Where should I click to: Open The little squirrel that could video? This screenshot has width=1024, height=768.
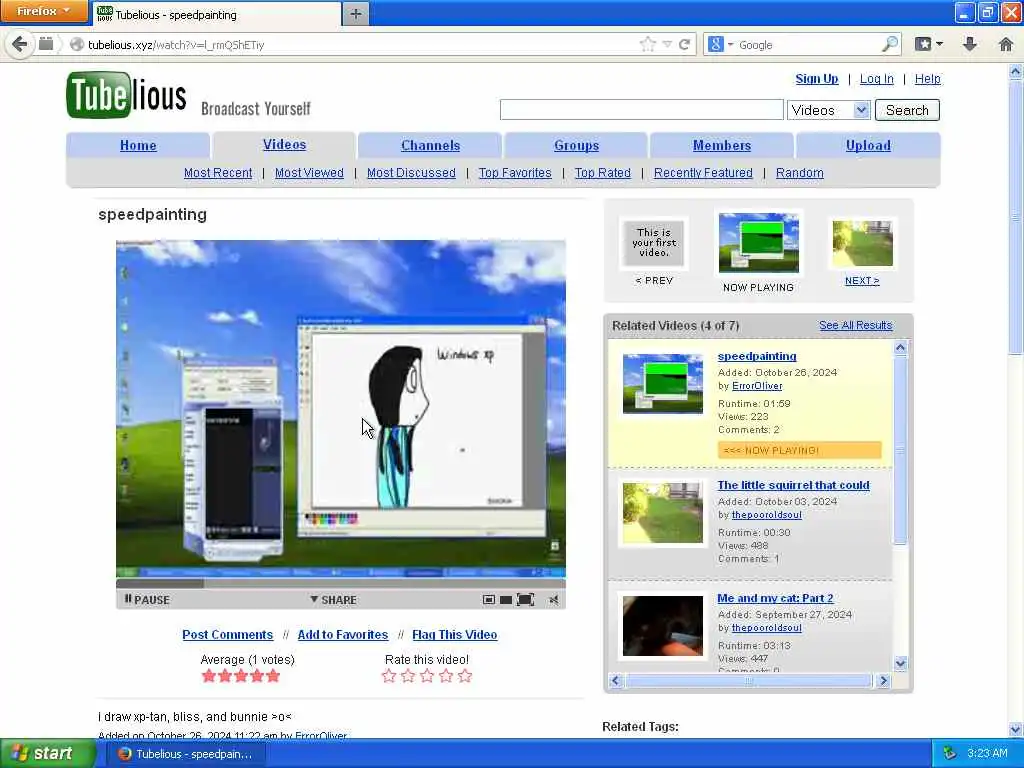793,485
